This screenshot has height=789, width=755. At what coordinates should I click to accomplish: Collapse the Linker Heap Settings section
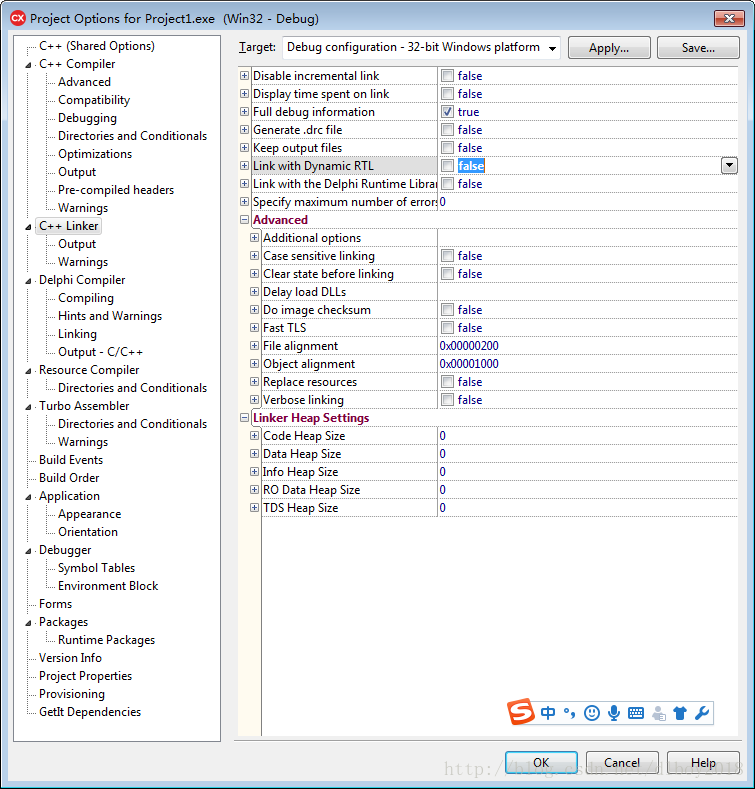coord(245,418)
